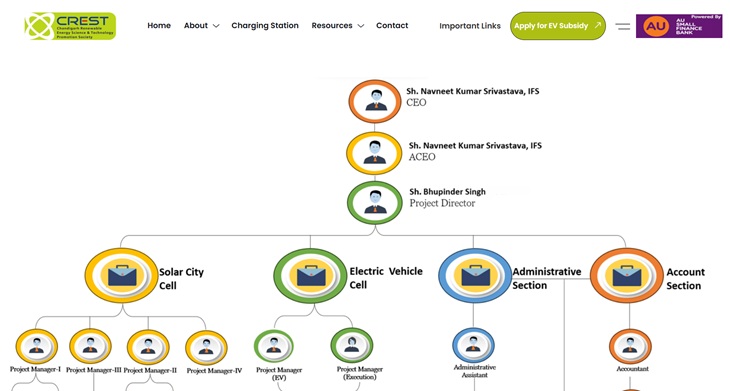This screenshot has height=391, width=730.
Task: Click the name Sh. Bhupinder Singh
Action: point(447,192)
